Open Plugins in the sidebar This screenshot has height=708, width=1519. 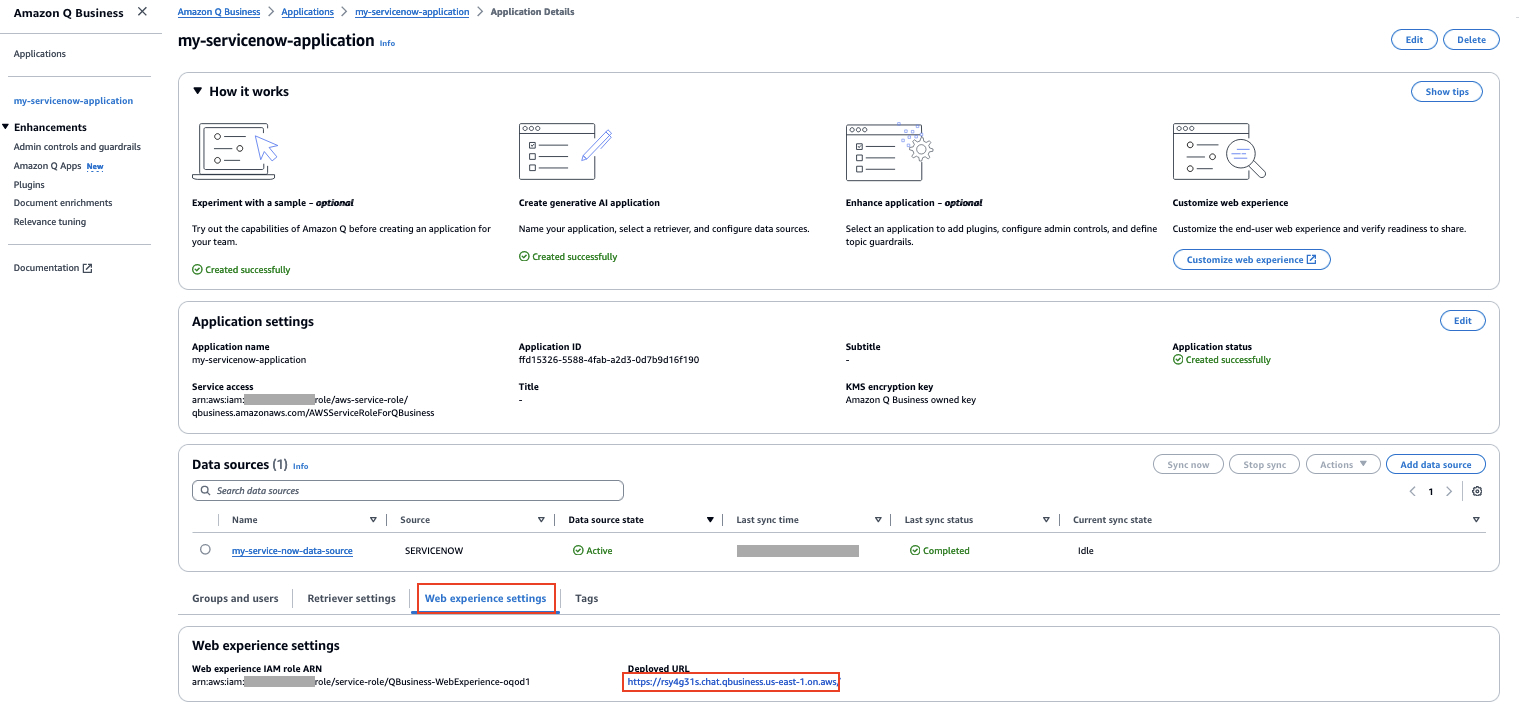click(29, 185)
